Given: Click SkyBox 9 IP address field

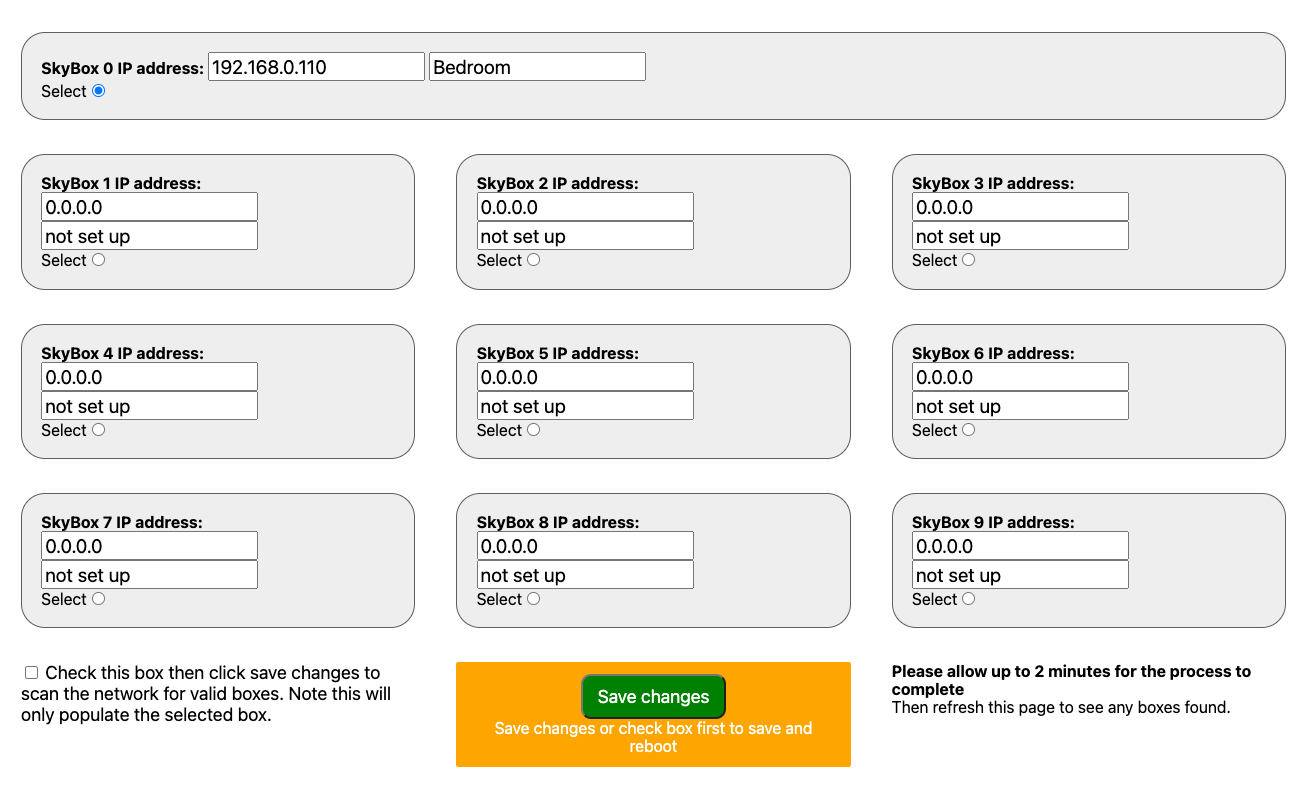Looking at the screenshot, I should (x=1020, y=546).
